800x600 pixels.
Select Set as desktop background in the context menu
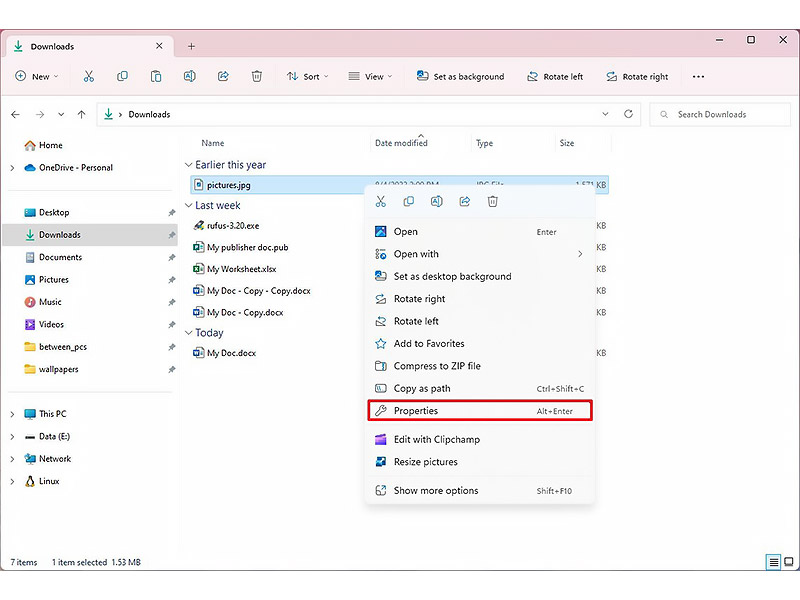click(480, 277)
